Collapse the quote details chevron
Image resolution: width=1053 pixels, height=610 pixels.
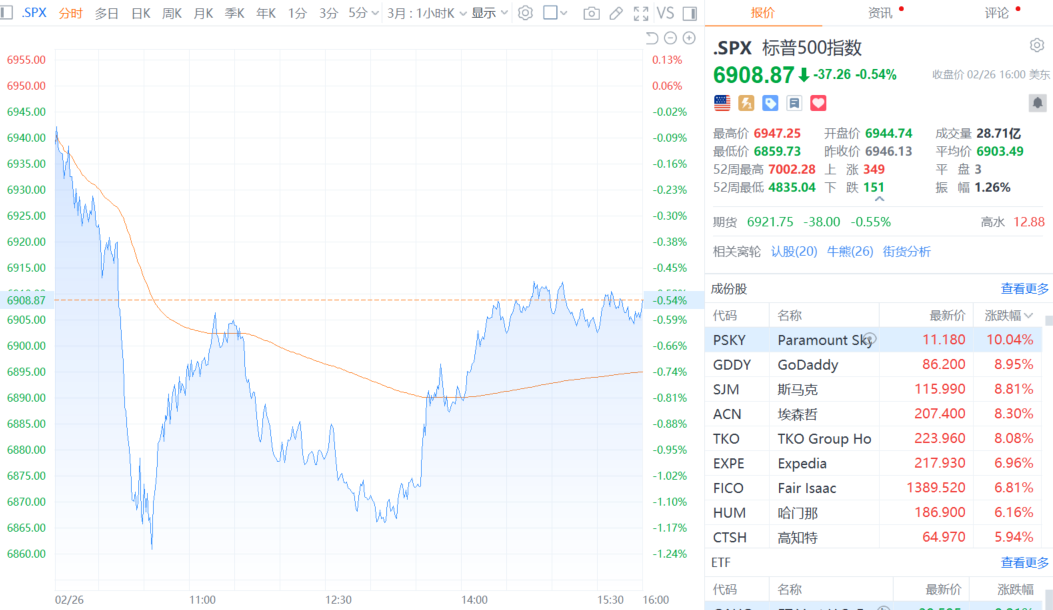(x=878, y=198)
